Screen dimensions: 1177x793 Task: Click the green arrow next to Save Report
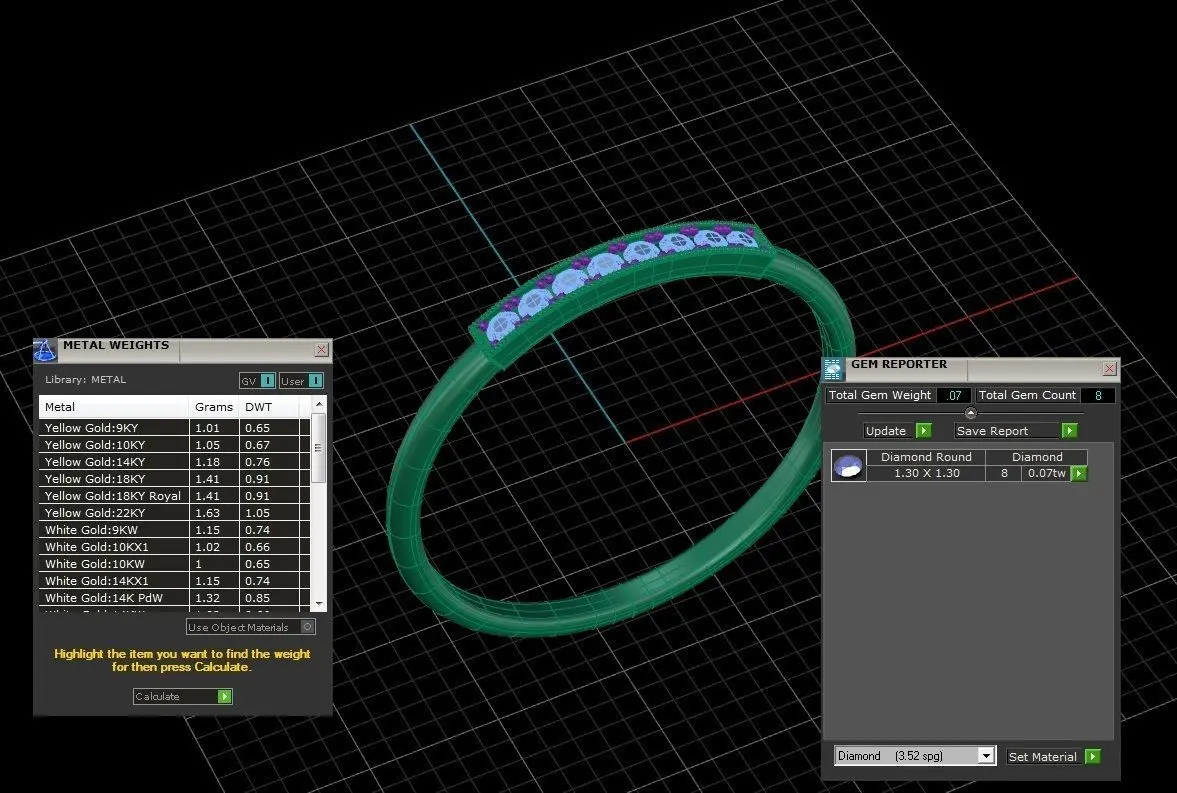pyautogui.click(x=1070, y=430)
